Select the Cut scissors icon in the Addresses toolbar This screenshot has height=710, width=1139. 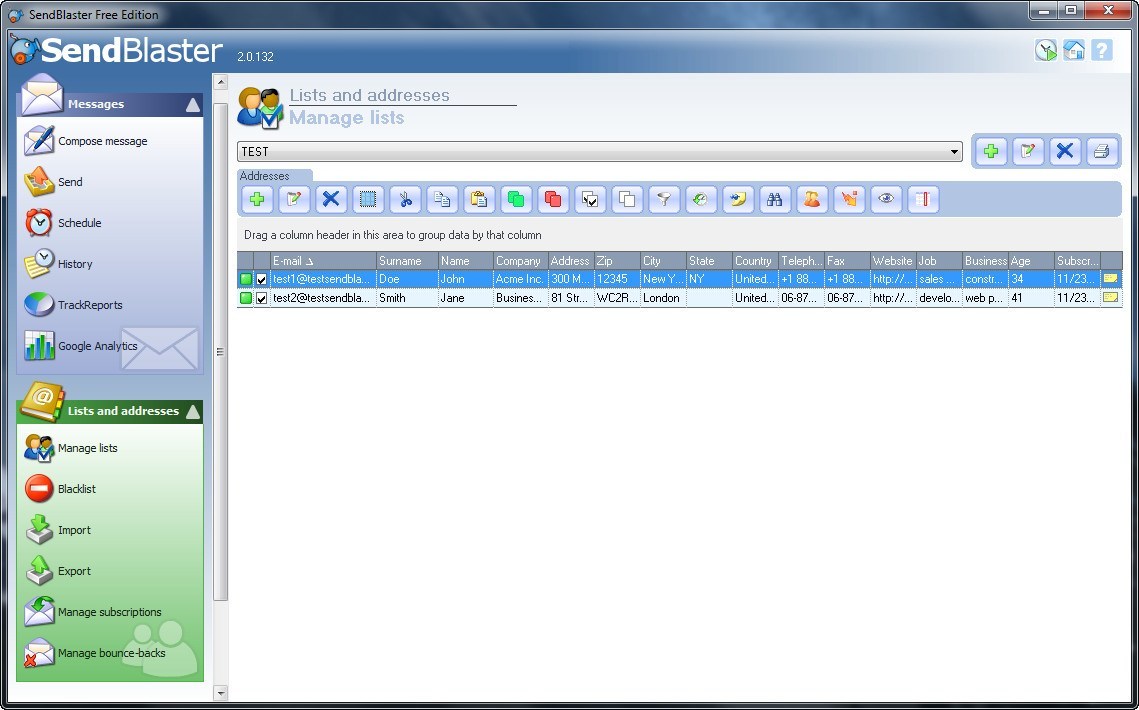(405, 199)
